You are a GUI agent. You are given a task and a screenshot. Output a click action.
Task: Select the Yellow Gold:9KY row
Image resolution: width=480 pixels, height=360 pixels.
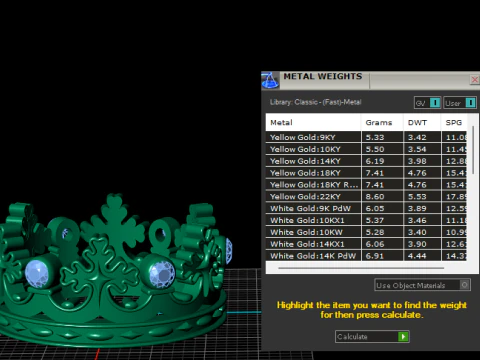pyautogui.click(x=366, y=137)
